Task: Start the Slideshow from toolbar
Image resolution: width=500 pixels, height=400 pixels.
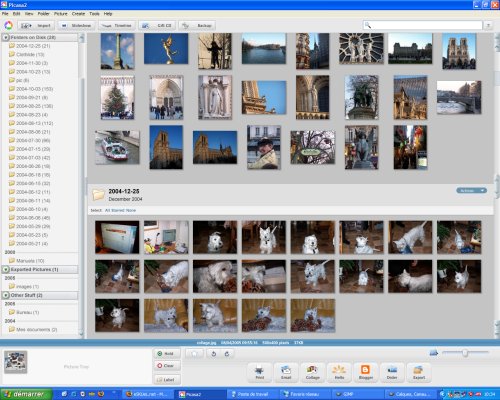Action: (x=76, y=25)
